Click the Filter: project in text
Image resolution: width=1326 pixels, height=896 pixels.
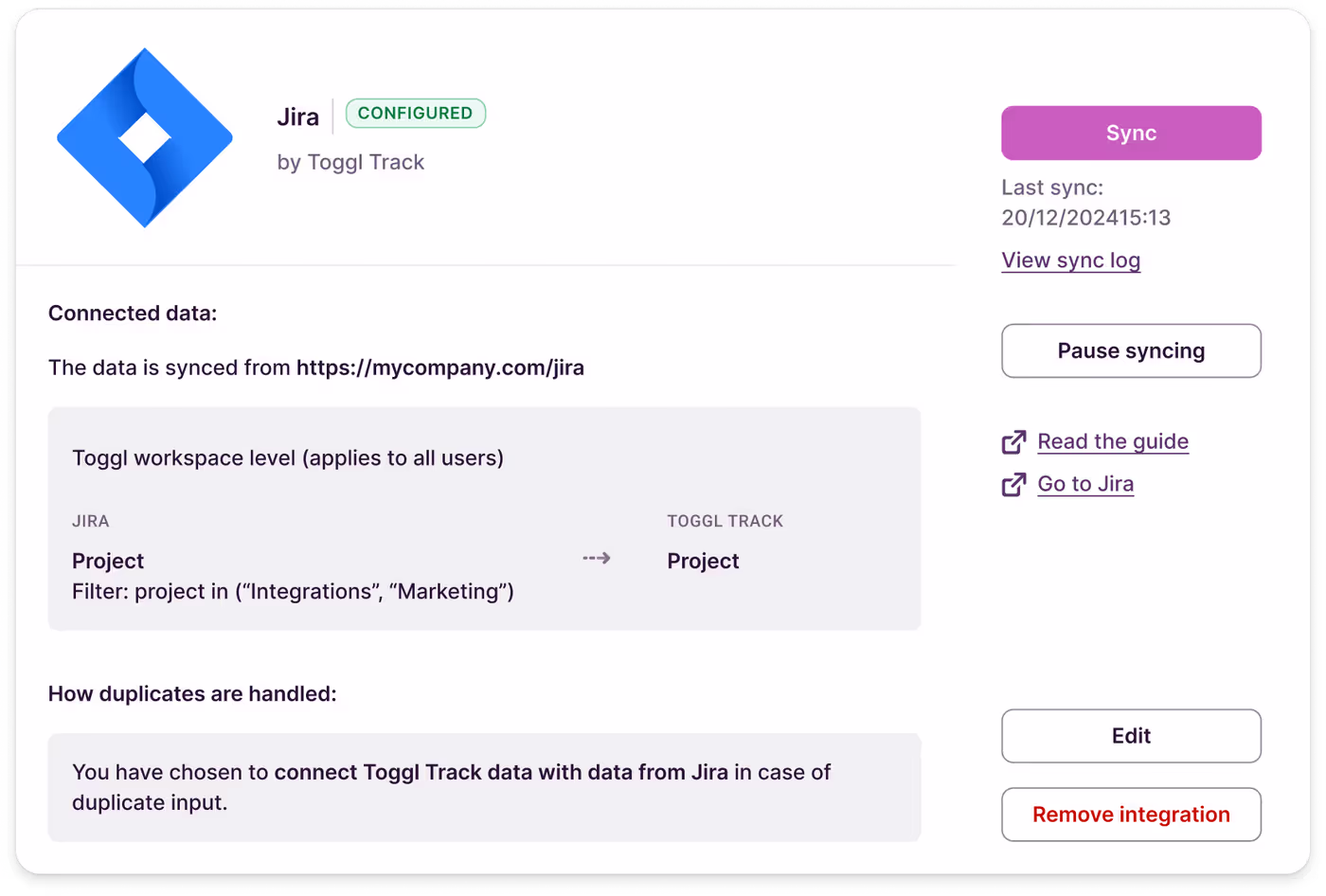click(x=293, y=592)
